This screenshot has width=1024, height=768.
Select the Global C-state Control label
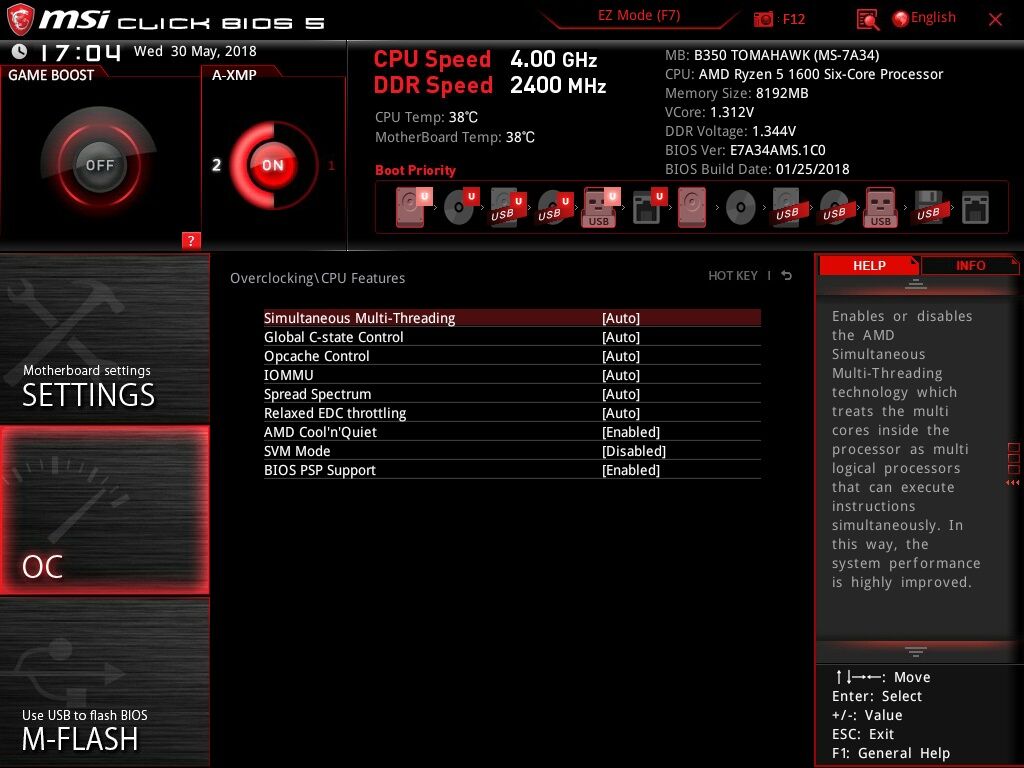tap(334, 337)
